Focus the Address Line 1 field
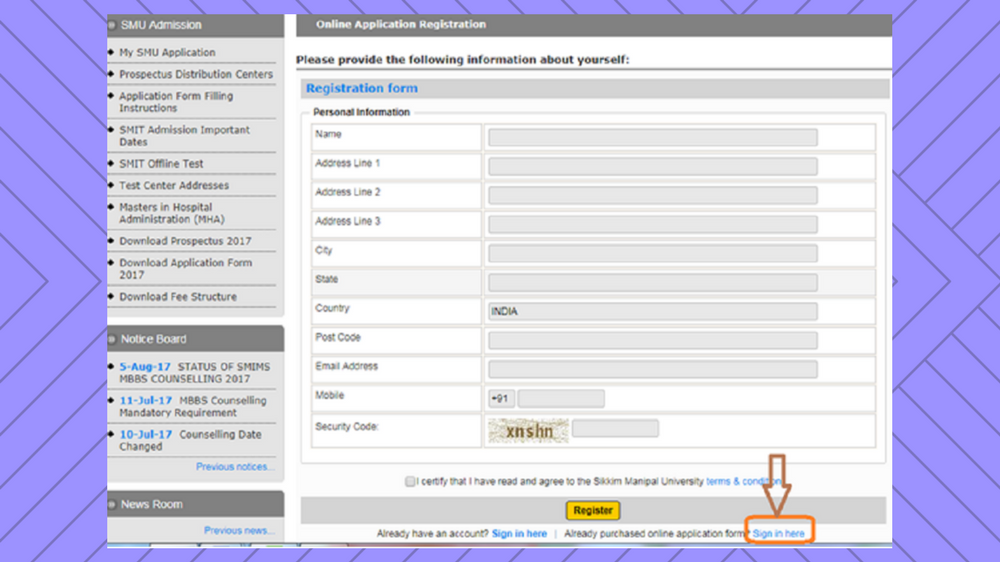 (x=652, y=166)
